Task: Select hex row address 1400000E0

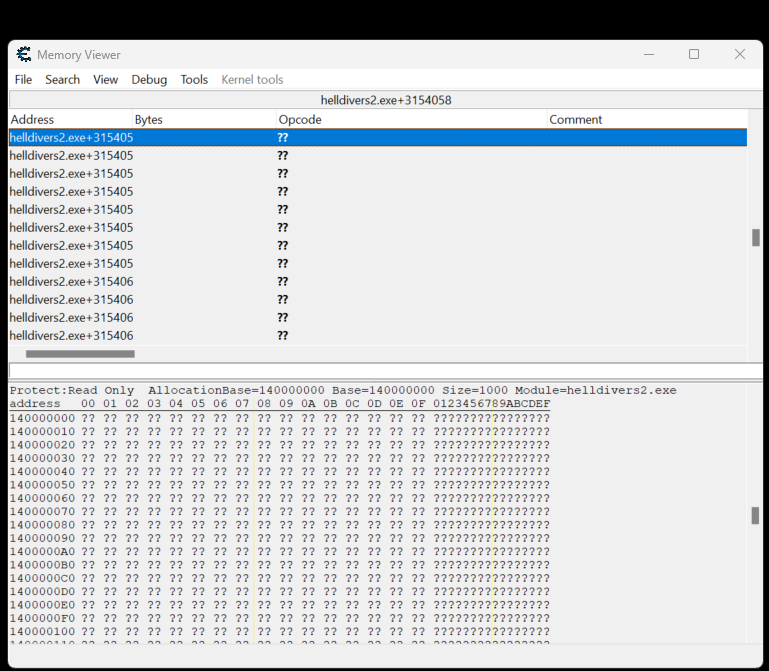Action: (42, 605)
